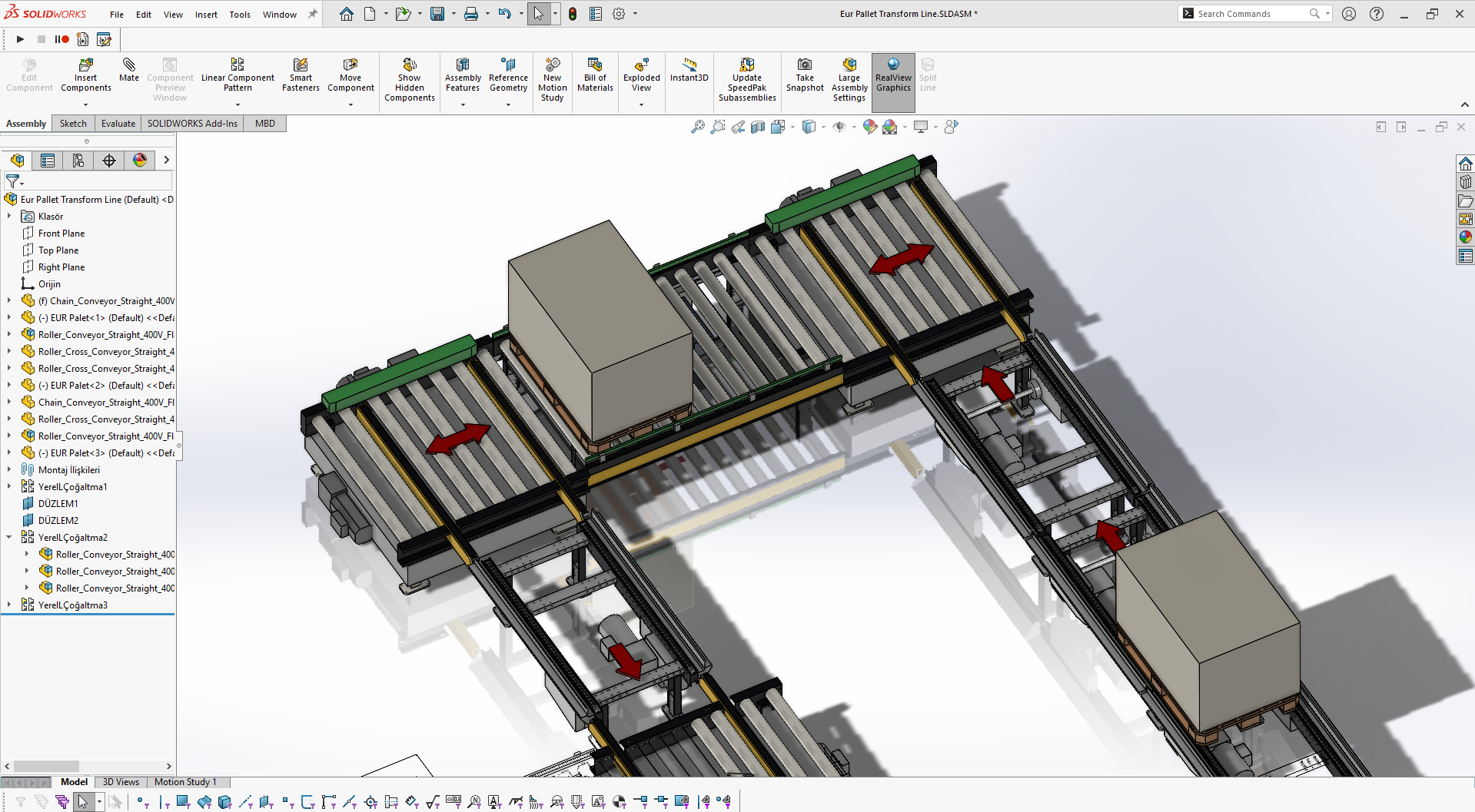
Task: Collapse the YerelLÇoğaltma2 pattern node
Action: click(9, 538)
